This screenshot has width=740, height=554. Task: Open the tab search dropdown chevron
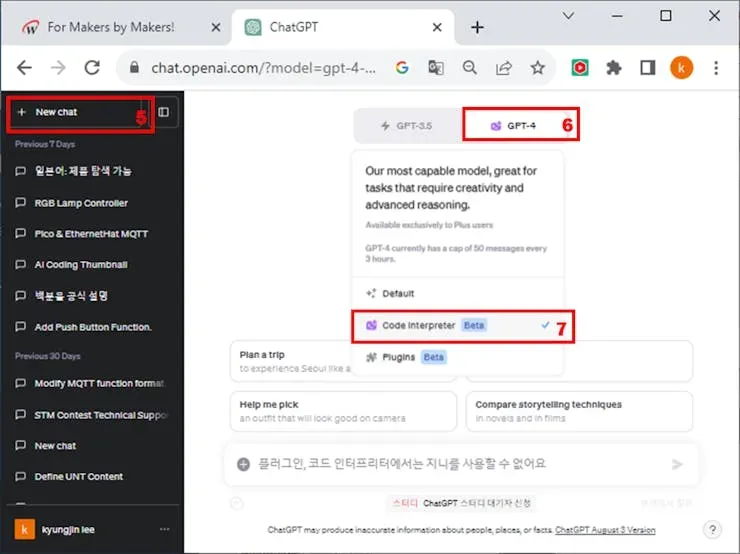coord(568,16)
